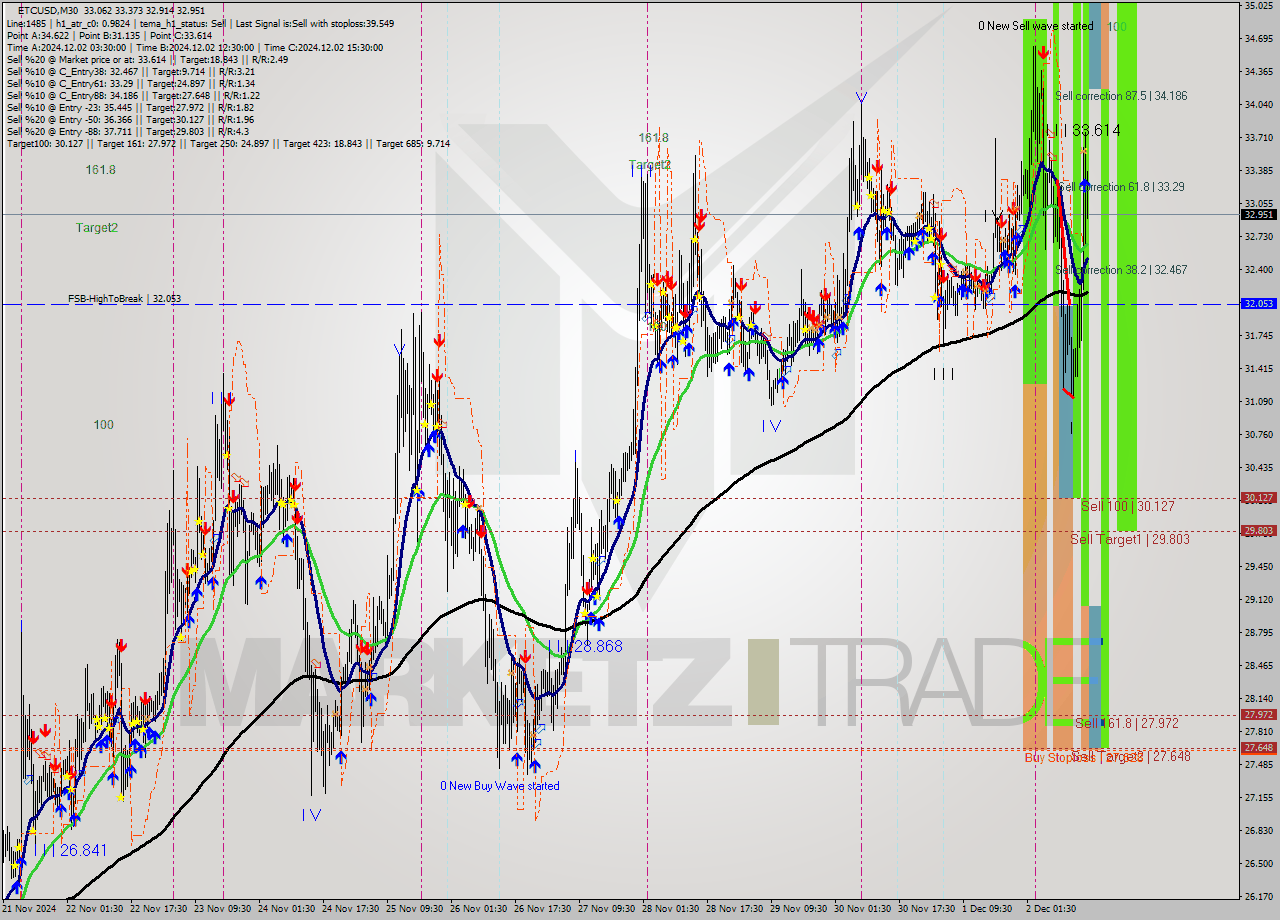Screen dimensions: 1280x920
Task: Click the '23 Nov 09:30' time axis label
Action: point(223,909)
